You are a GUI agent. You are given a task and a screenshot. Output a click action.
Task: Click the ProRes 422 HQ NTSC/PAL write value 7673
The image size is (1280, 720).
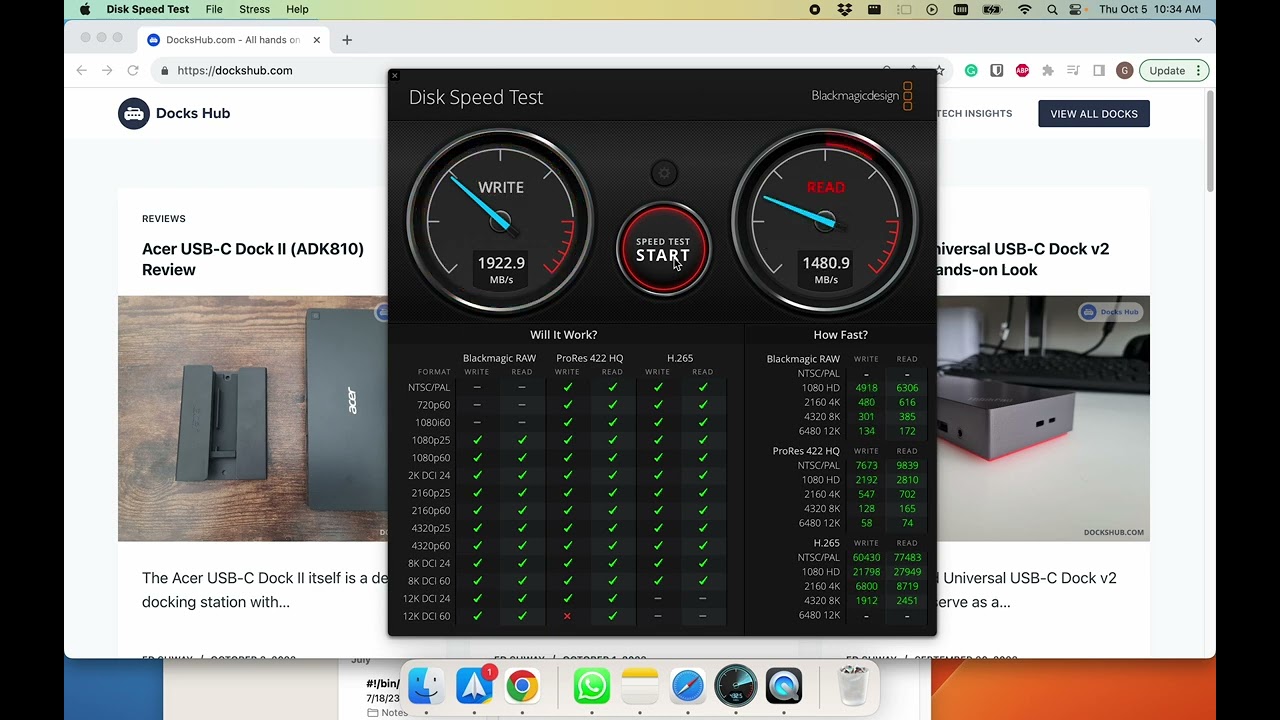tap(866, 466)
